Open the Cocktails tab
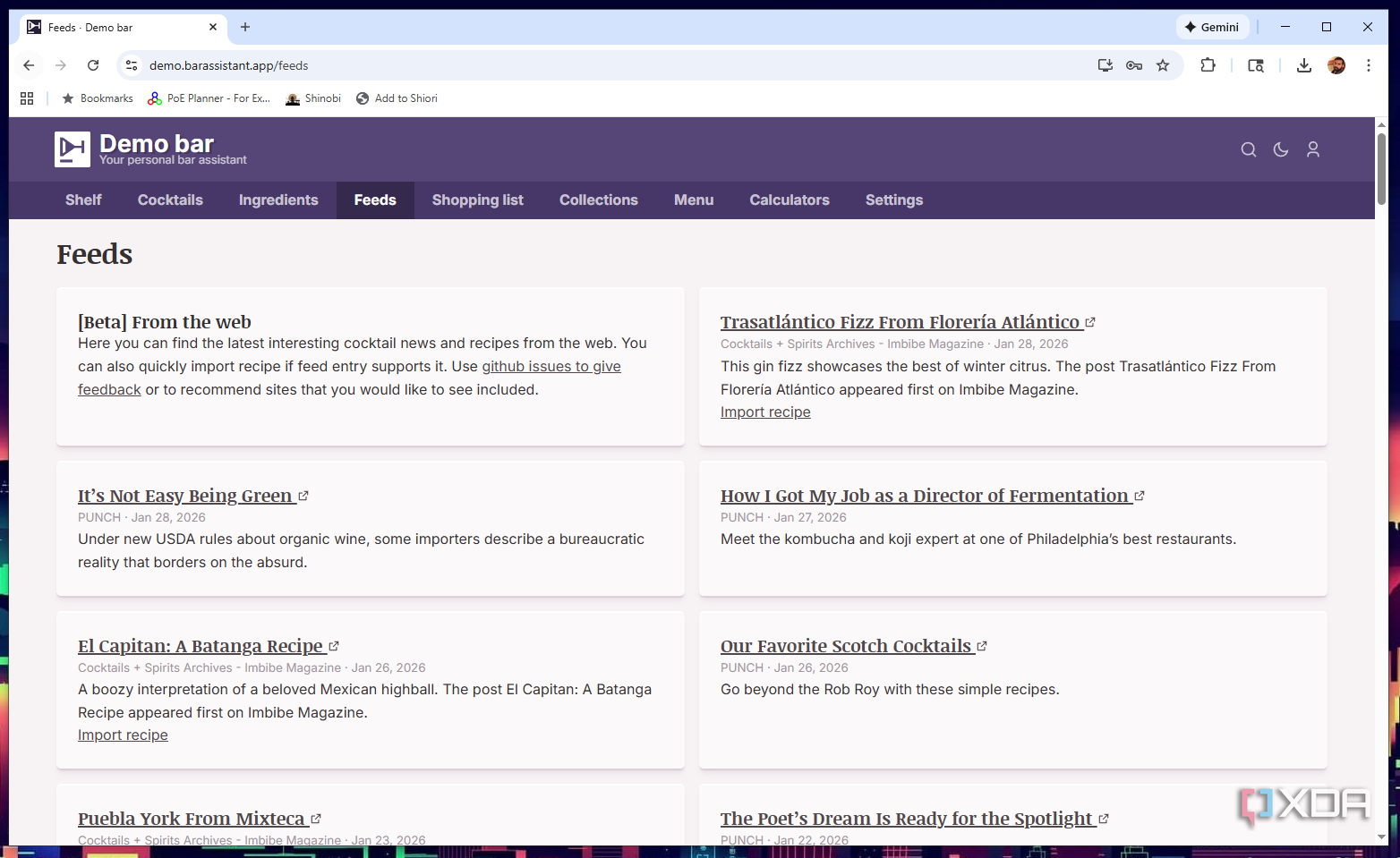The width and height of the screenshot is (1400, 858). [x=170, y=200]
